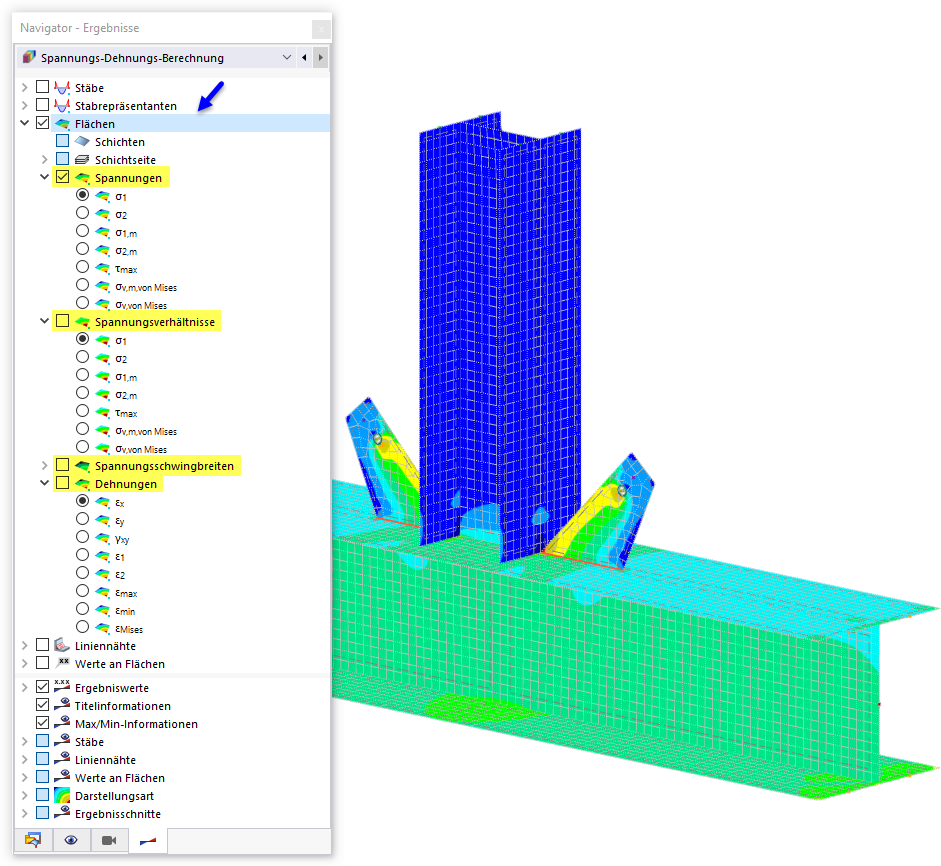Select the εMises strain option
The width and height of the screenshot is (941, 866).
tap(82, 627)
